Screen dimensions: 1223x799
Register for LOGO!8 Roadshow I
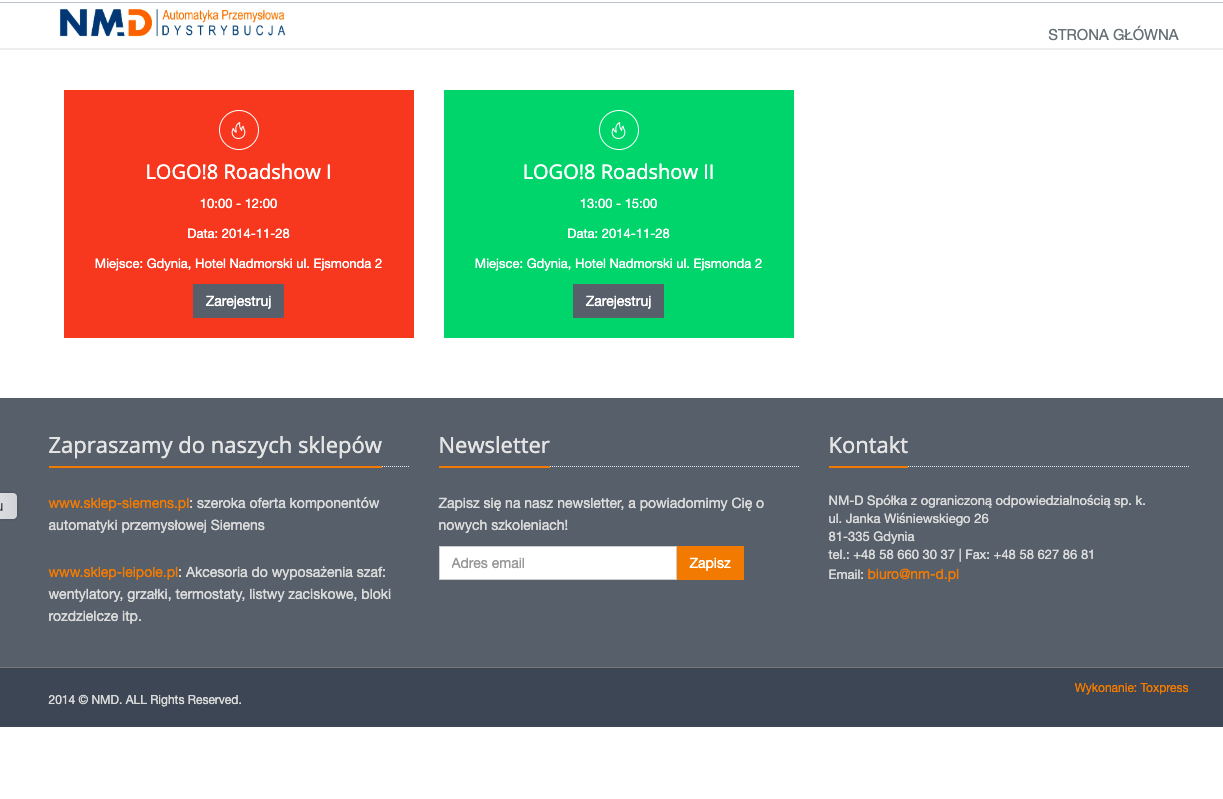click(238, 301)
